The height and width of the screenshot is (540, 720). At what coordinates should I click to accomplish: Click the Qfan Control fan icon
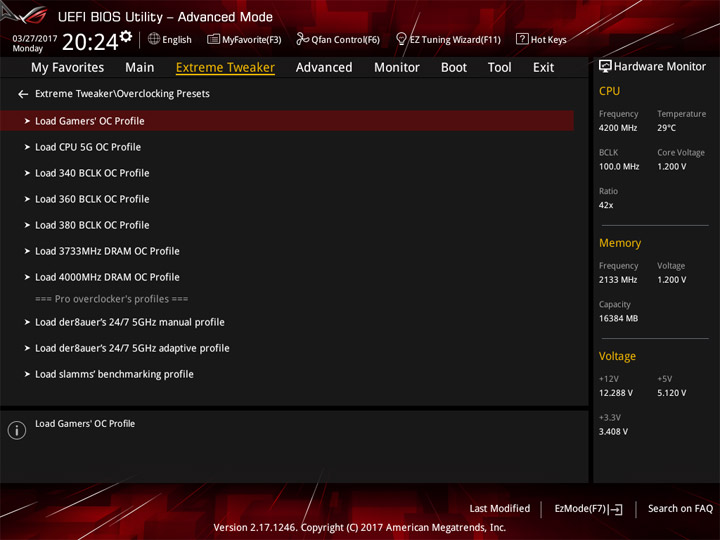coord(302,39)
